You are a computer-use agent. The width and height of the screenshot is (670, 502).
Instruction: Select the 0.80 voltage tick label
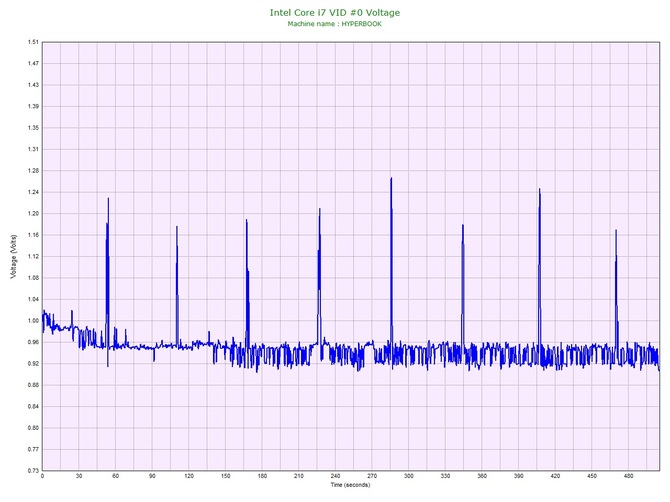[33, 428]
